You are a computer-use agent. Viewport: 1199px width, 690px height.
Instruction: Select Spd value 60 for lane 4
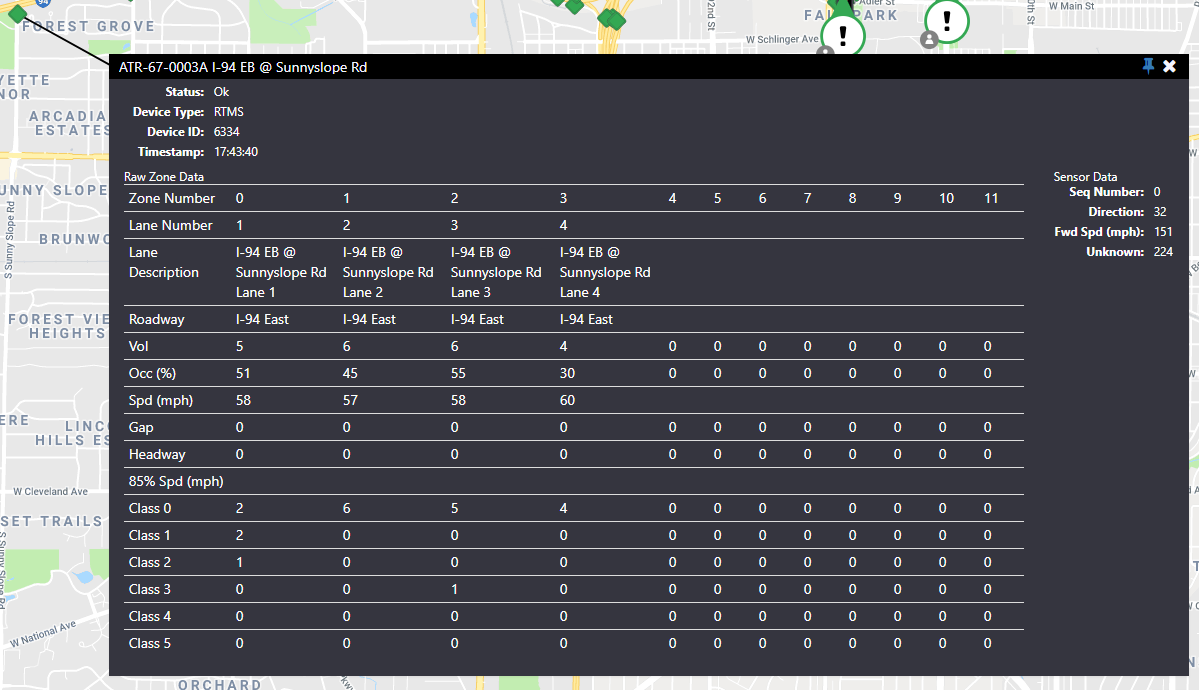point(567,400)
